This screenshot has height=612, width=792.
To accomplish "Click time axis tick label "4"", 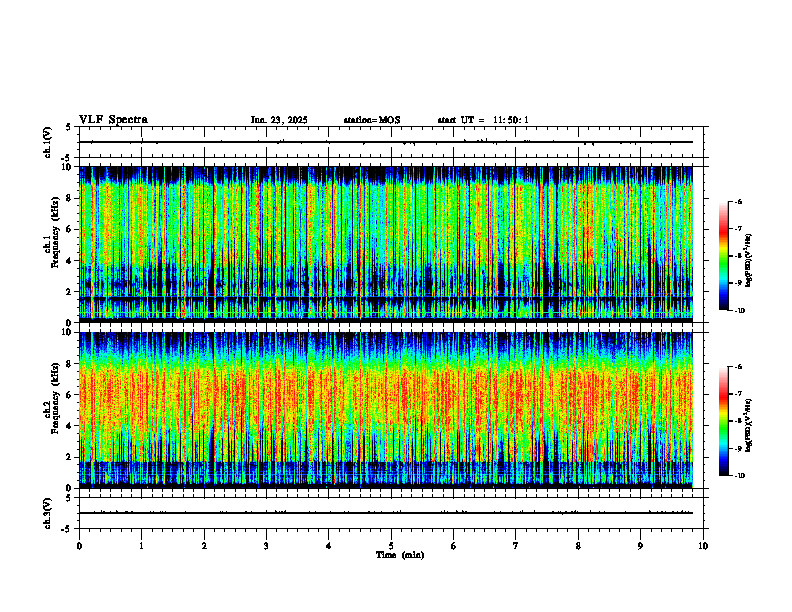I will [329, 546].
